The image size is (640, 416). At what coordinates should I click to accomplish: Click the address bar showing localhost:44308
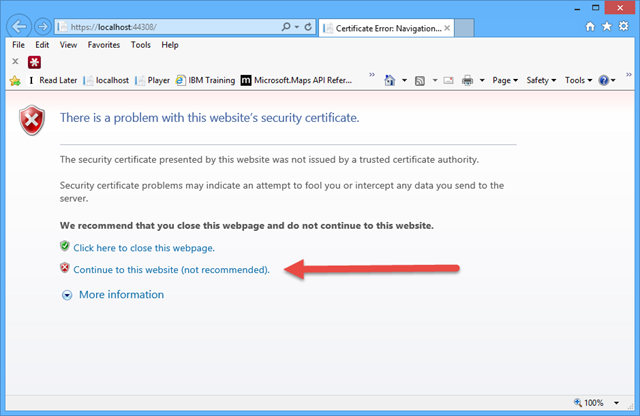pyautogui.click(x=160, y=26)
